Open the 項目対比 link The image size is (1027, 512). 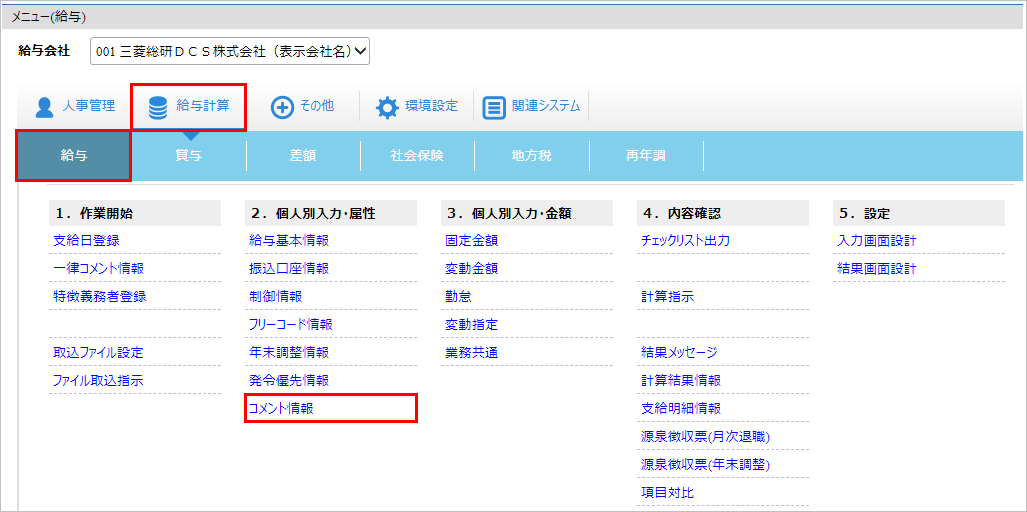click(667, 492)
